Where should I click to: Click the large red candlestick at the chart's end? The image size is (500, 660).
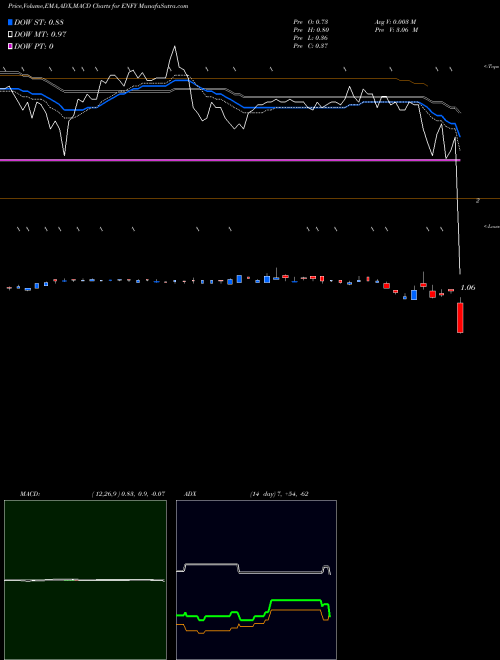pyautogui.click(x=460, y=318)
